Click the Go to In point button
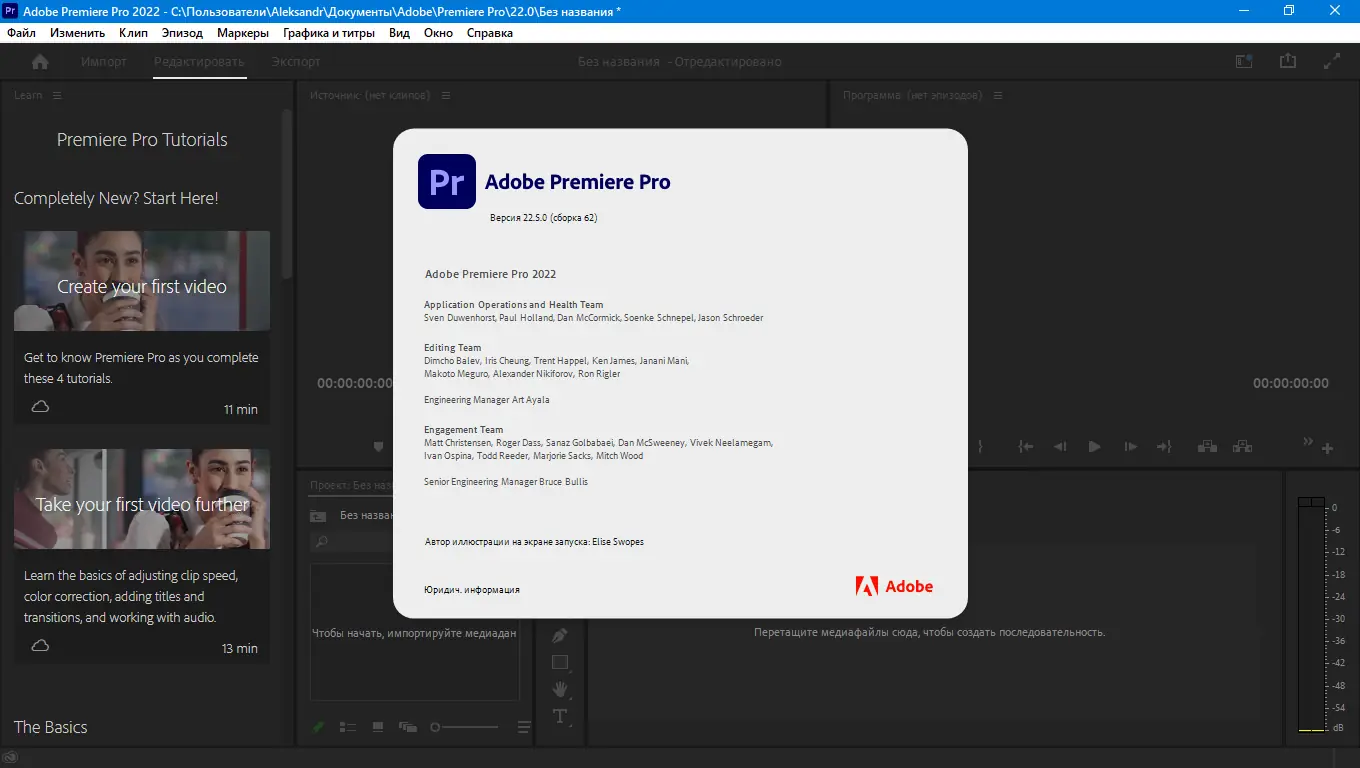Viewport: 1360px width, 768px height. (1026, 447)
